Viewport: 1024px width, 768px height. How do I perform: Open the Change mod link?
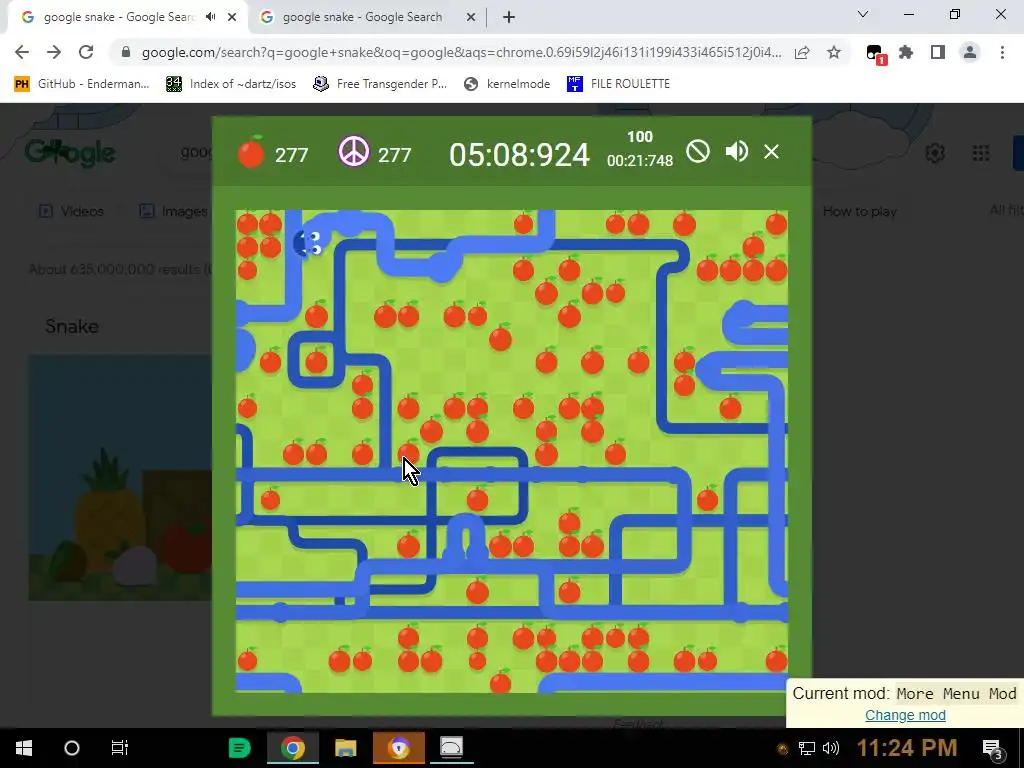tap(905, 715)
